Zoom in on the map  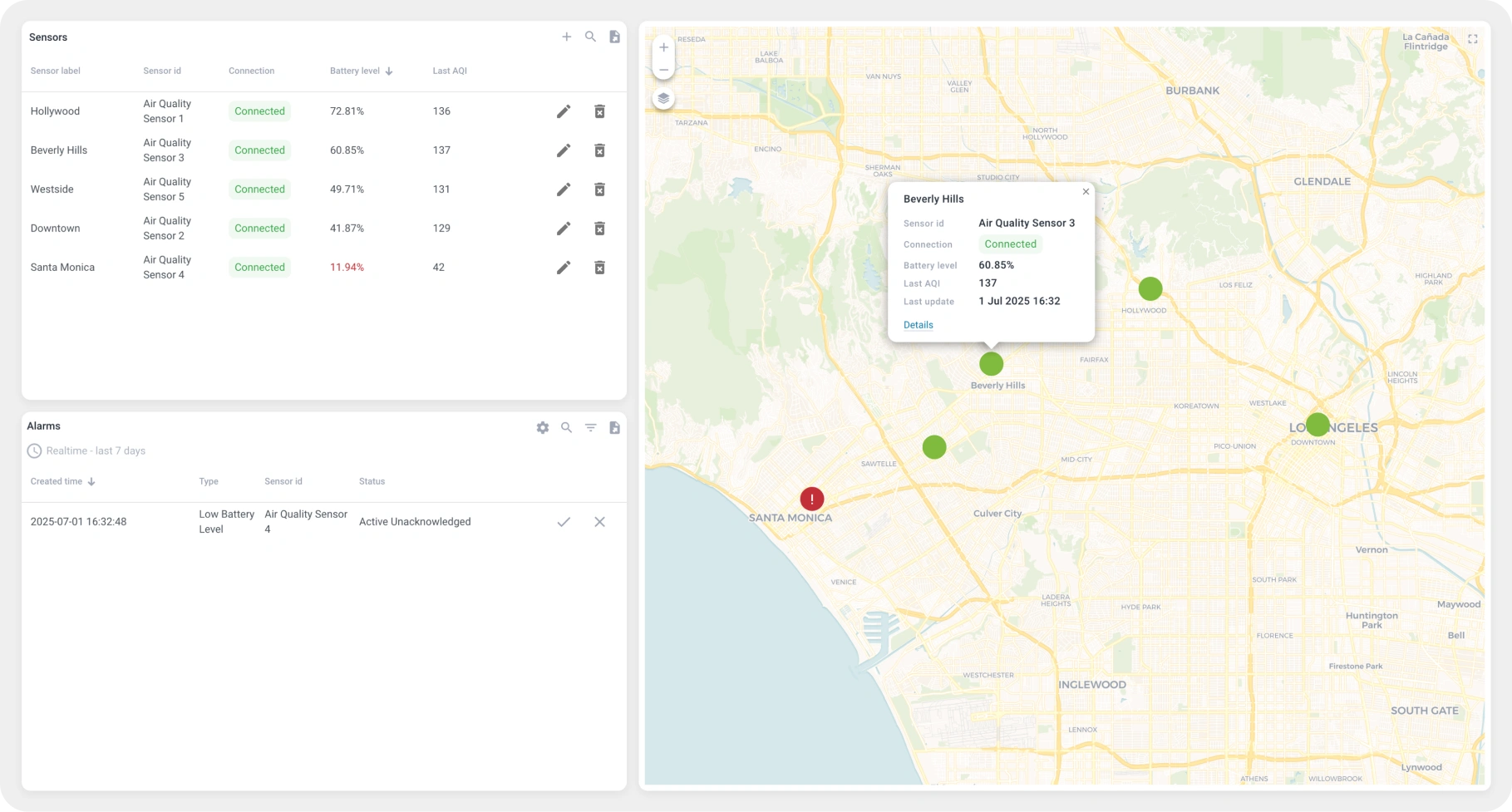point(663,47)
